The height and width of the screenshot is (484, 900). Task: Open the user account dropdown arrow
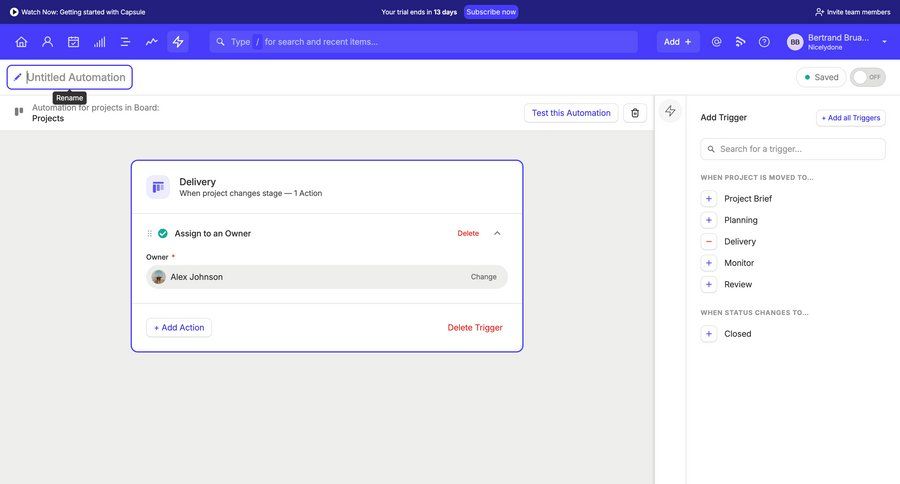point(884,42)
